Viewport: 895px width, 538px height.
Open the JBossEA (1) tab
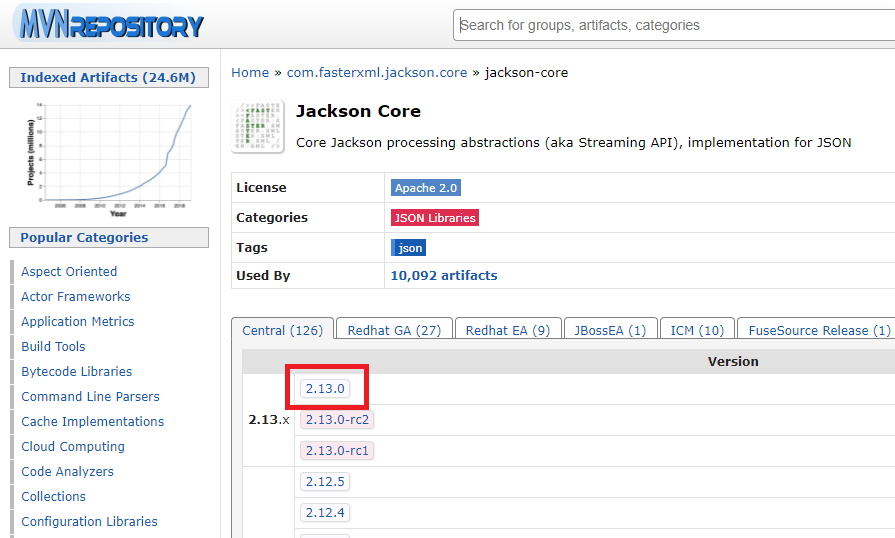click(610, 330)
